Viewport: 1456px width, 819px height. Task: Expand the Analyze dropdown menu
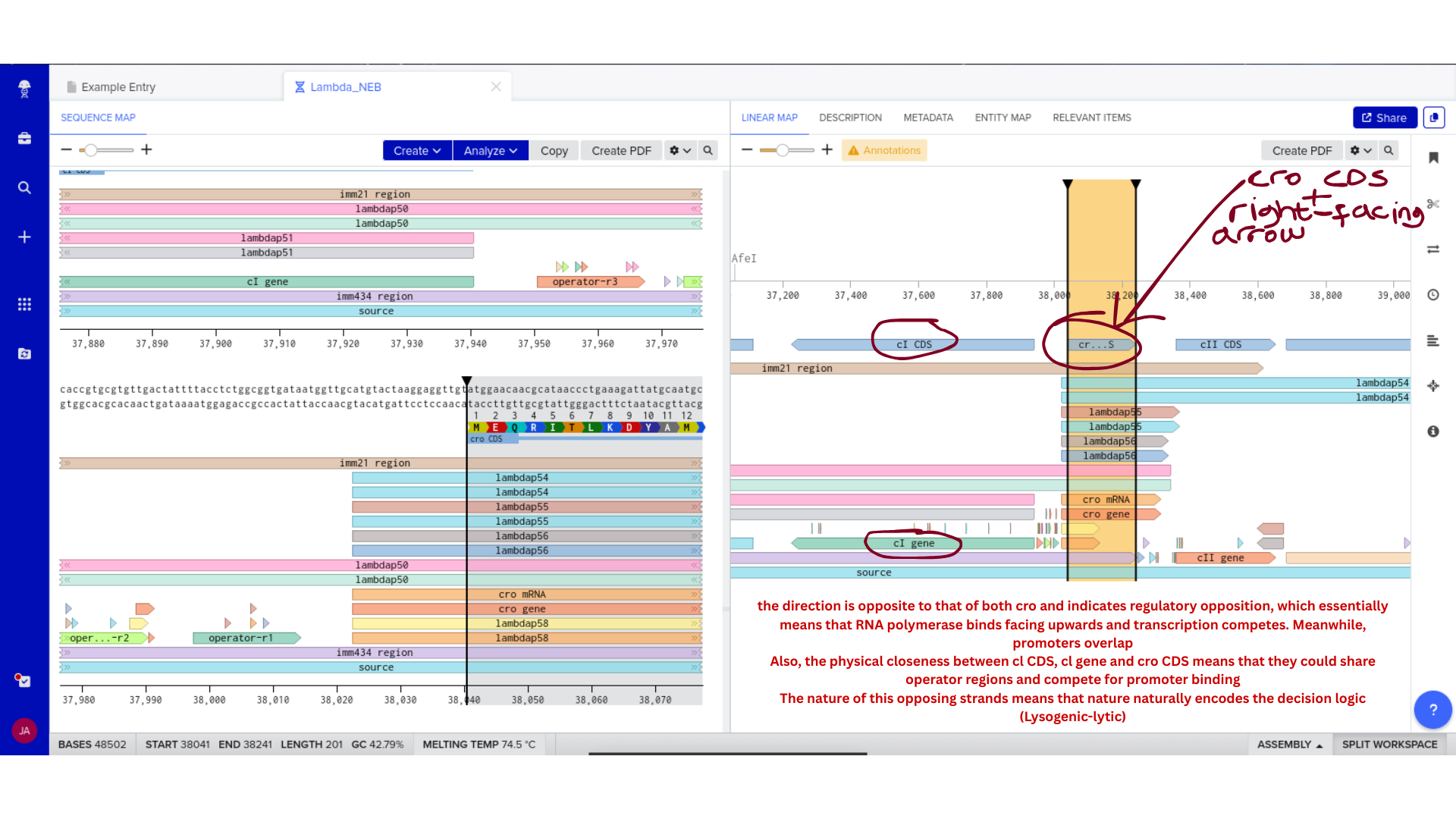coord(490,151)
